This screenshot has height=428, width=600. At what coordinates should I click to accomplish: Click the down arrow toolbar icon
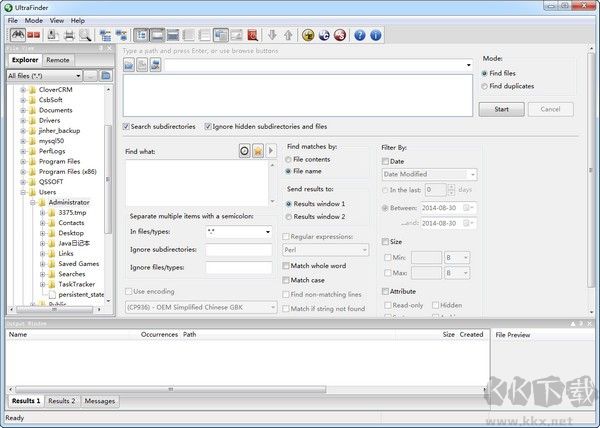click(272, 35)
